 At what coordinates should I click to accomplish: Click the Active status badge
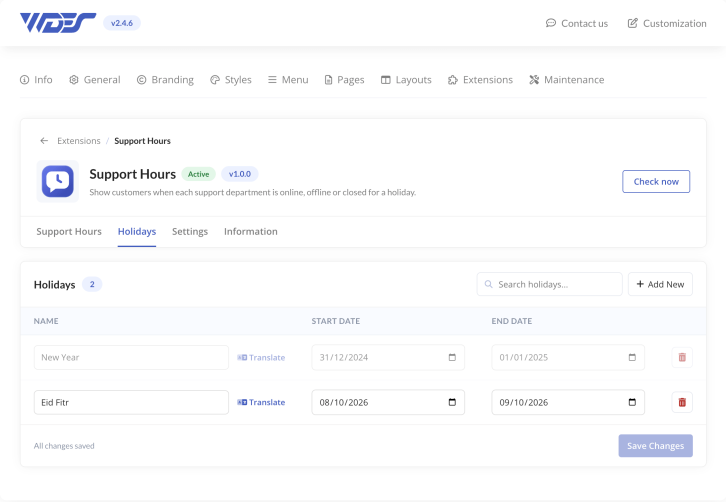[199, 174]
